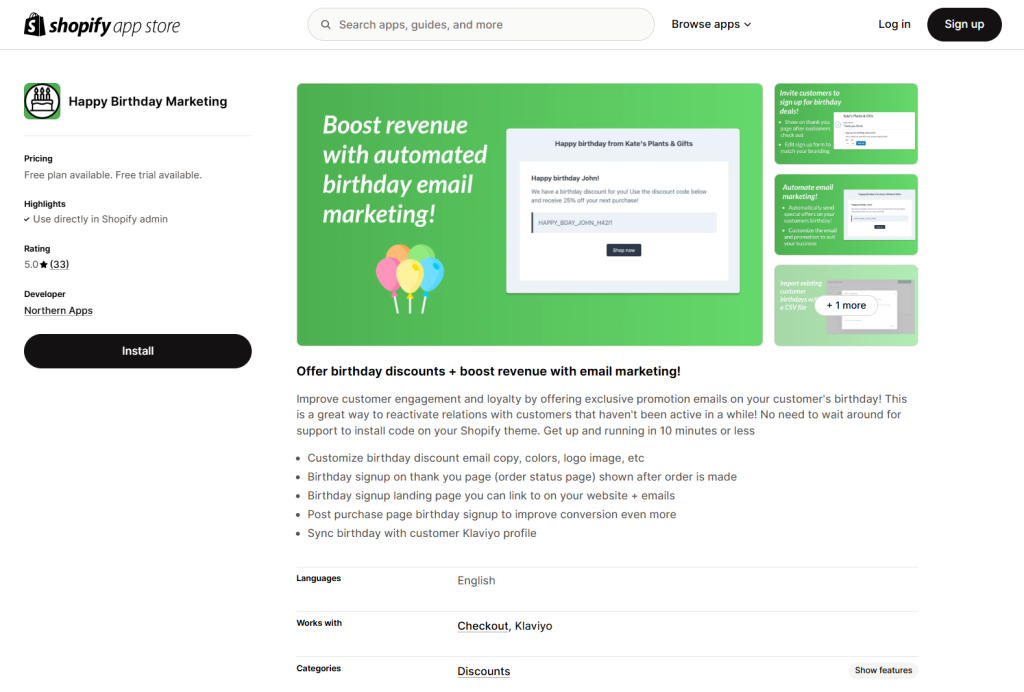Open the Checkout works-with link
The height and width of the screenshot is (692, 1024).
pos(483,626)
